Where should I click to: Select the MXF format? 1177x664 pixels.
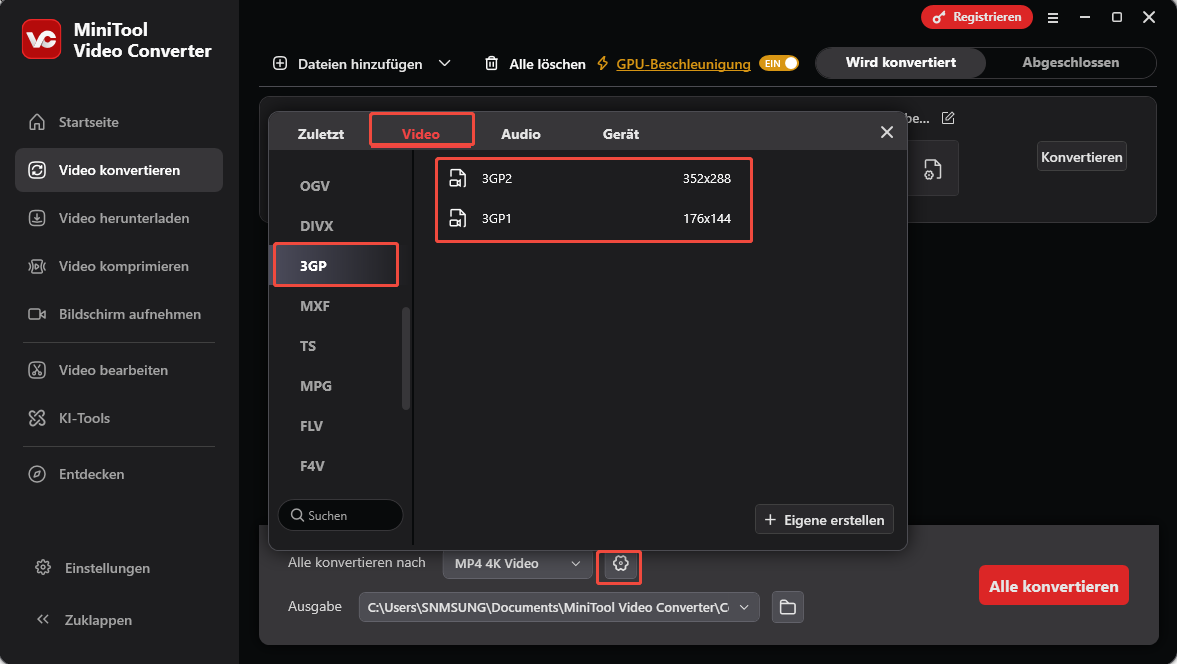tap(315, 306)
